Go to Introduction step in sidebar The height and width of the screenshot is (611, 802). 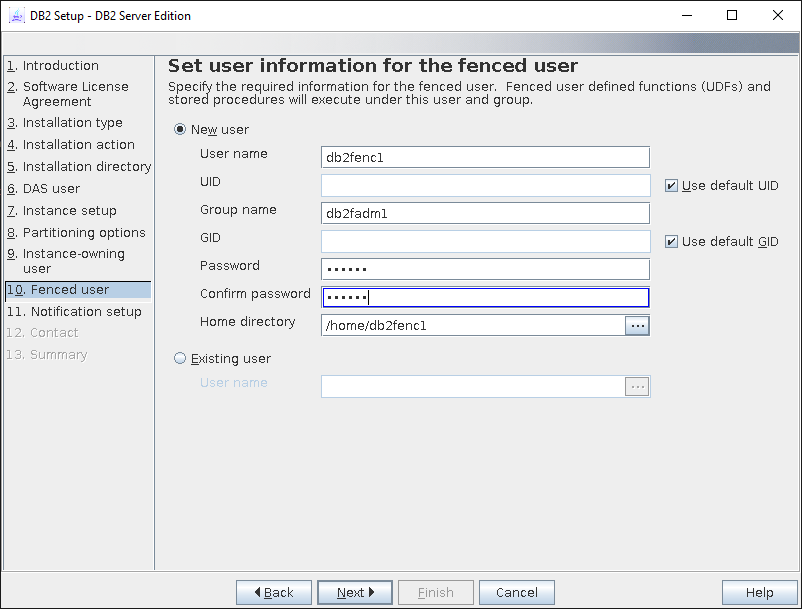coord(60,66)
